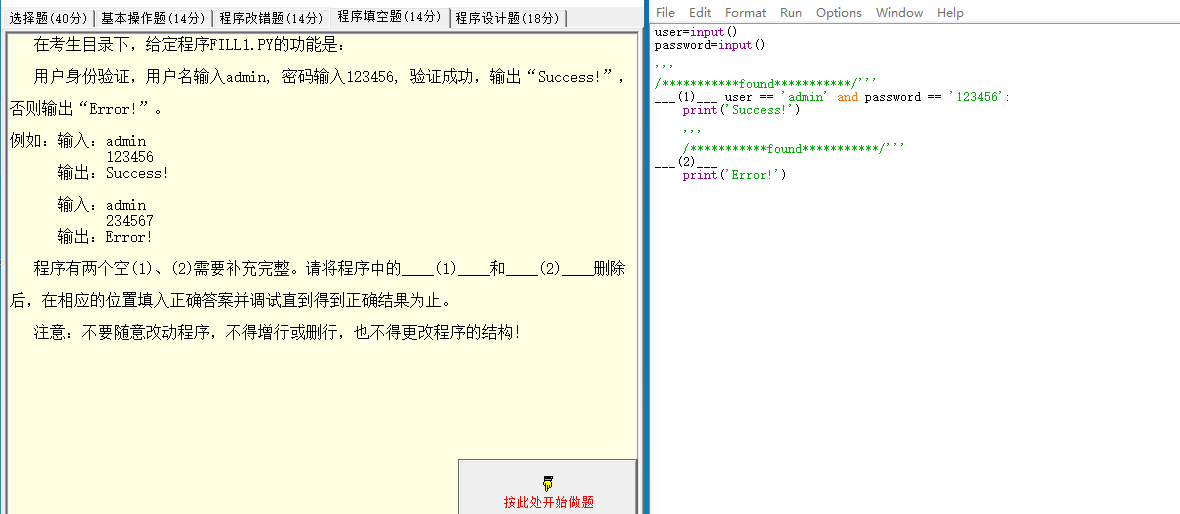This screenshot has width=1180, height=514.
Task: Open the Window menu
Action: 899,13
